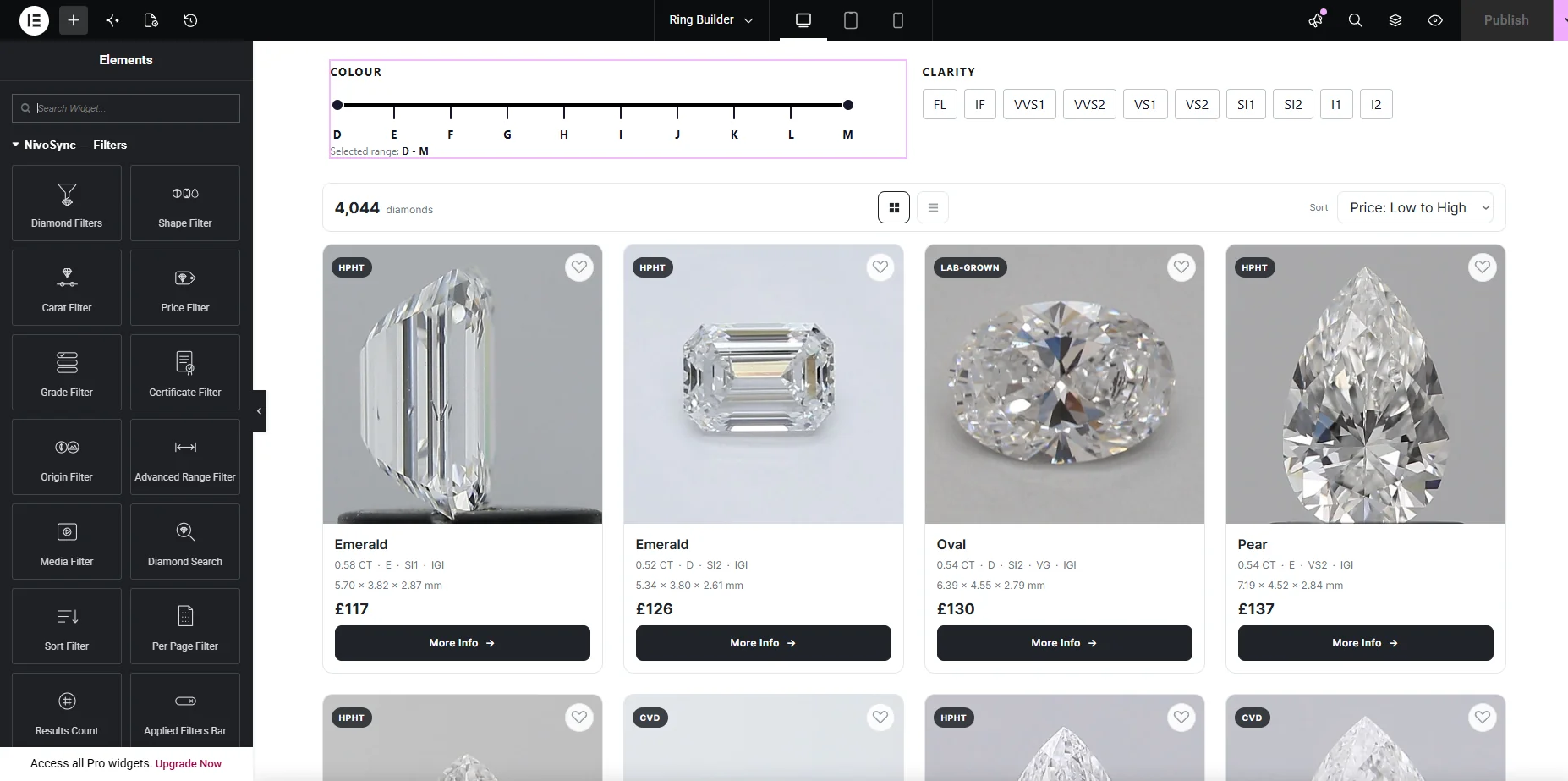Viewport: 1568px width, 781px height.
Task: Click the £126 Emerald diamond image
Action: [764, 384]
